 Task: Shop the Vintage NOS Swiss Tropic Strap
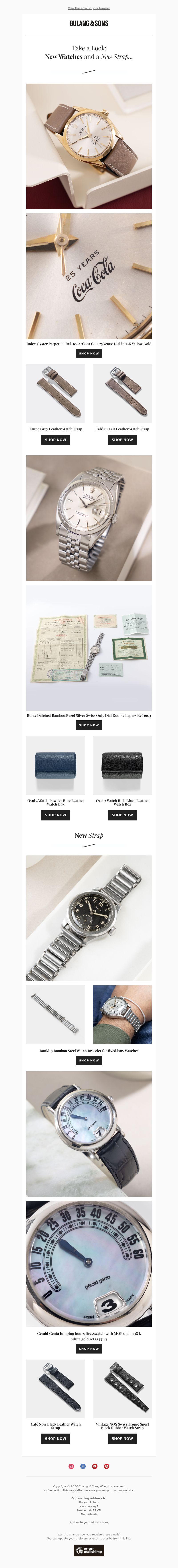coord(122,1438)
